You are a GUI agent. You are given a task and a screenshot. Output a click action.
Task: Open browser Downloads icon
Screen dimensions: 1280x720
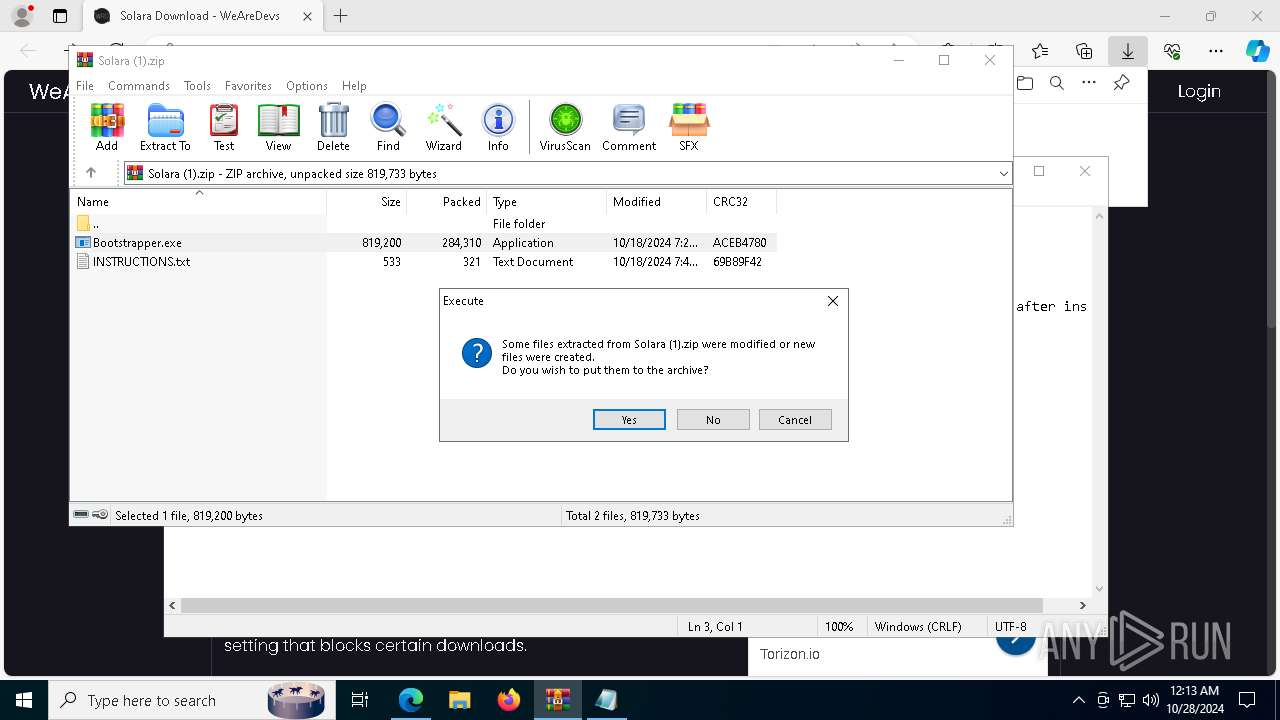click(1127, 51)
